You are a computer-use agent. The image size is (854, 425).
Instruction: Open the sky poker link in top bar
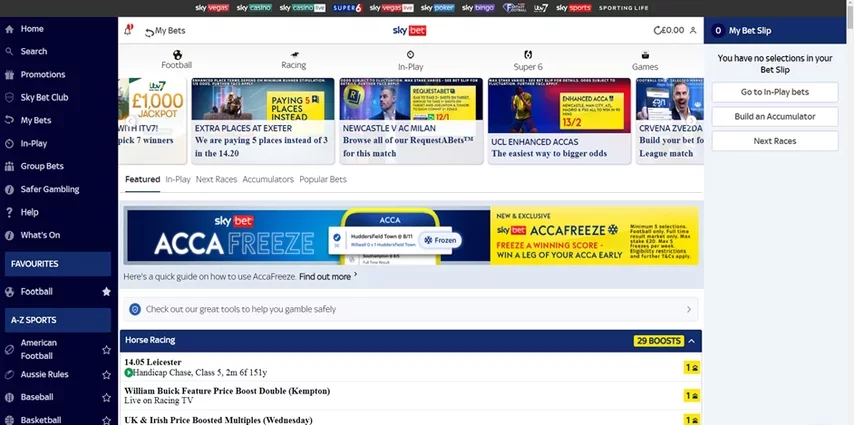click(438, 8)
